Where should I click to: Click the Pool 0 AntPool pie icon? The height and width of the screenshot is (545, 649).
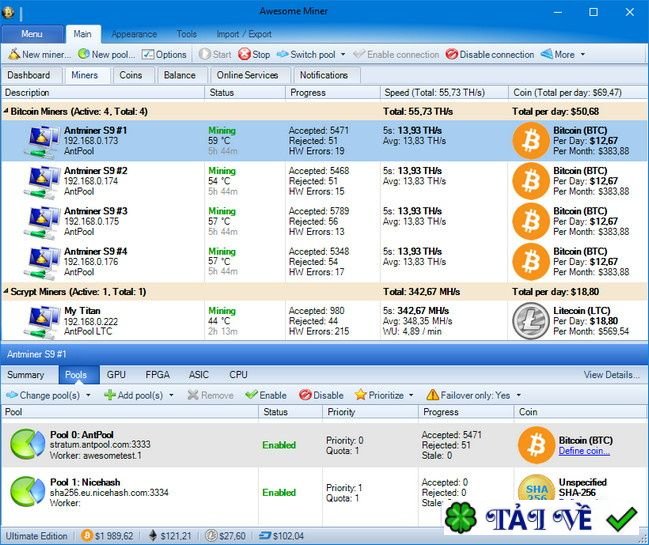[x=27, y=445]
